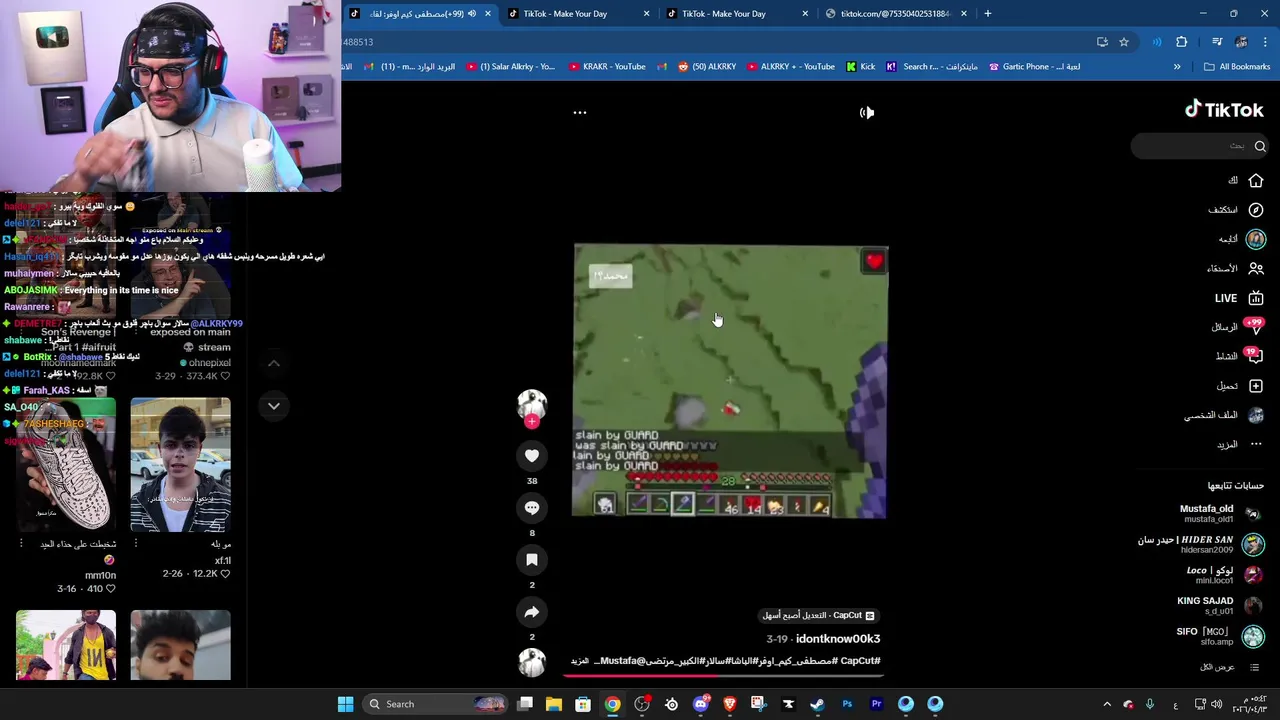This screenshot has height=720, width=1280.
Task: Open the Gartic Phone bookmark
Action: (1034, 67)
